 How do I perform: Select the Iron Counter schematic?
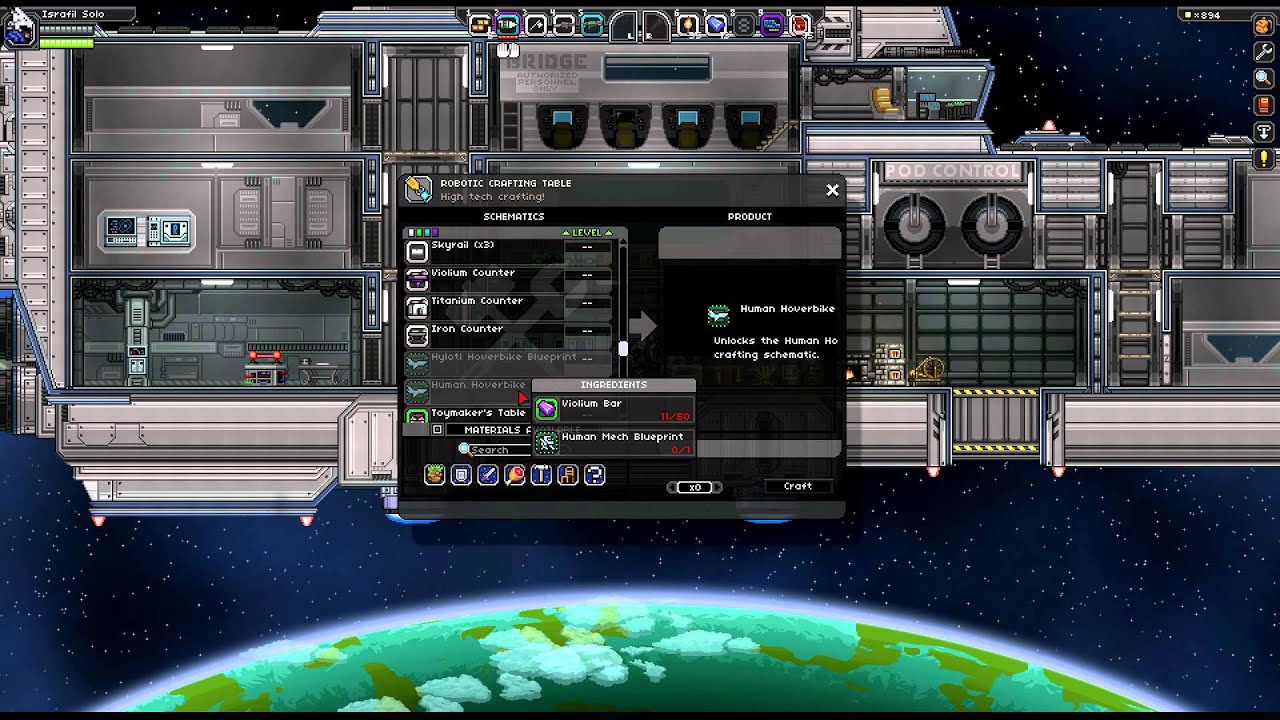(509, 335)
